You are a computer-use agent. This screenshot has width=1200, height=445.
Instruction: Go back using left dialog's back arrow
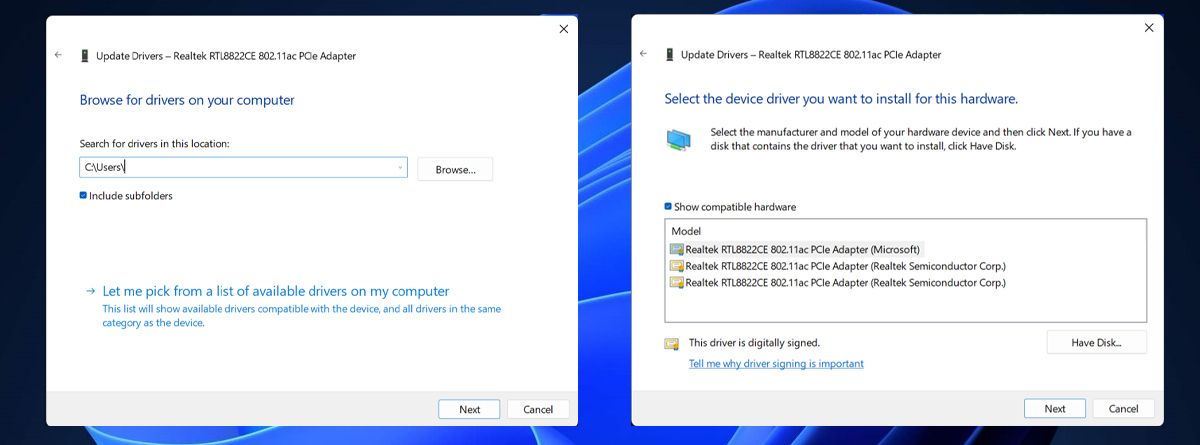point(58,55)
